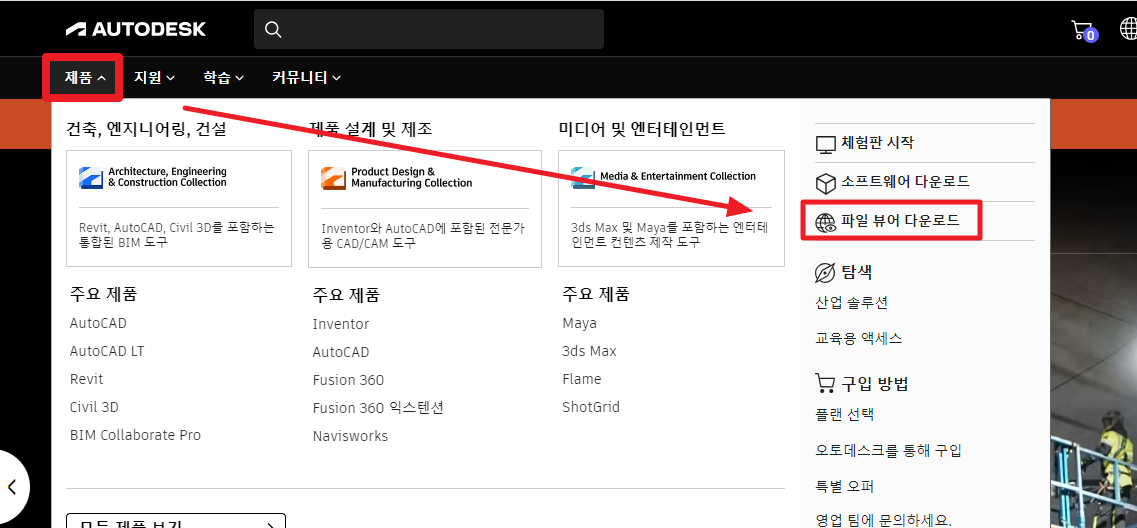Click the AEC Collection logo icon

point(91,178)
